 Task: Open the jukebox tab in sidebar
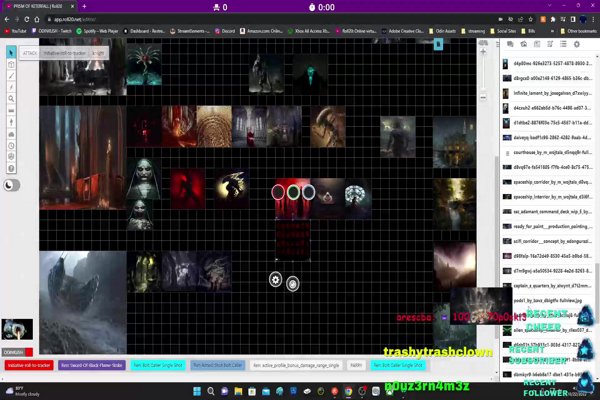pyautogui.click(x=550, y=44)
